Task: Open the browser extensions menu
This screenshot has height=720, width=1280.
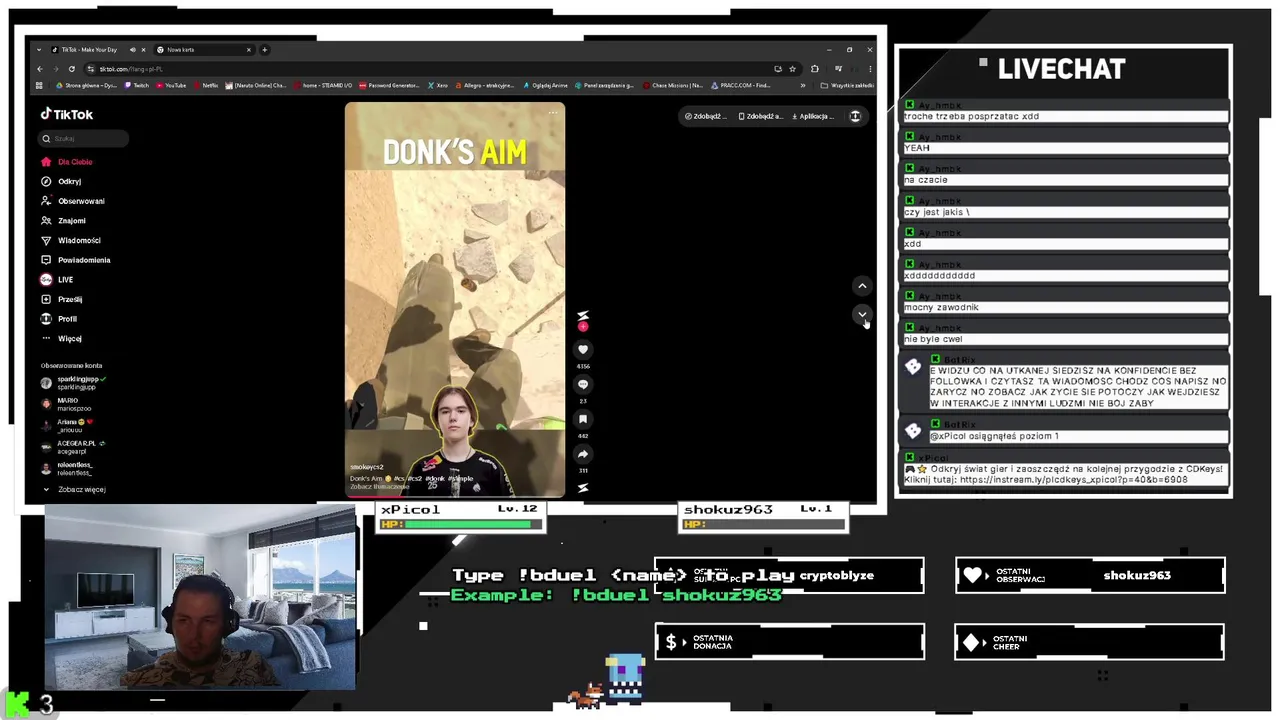Action: pyautogui.click(x=815, y=69)
